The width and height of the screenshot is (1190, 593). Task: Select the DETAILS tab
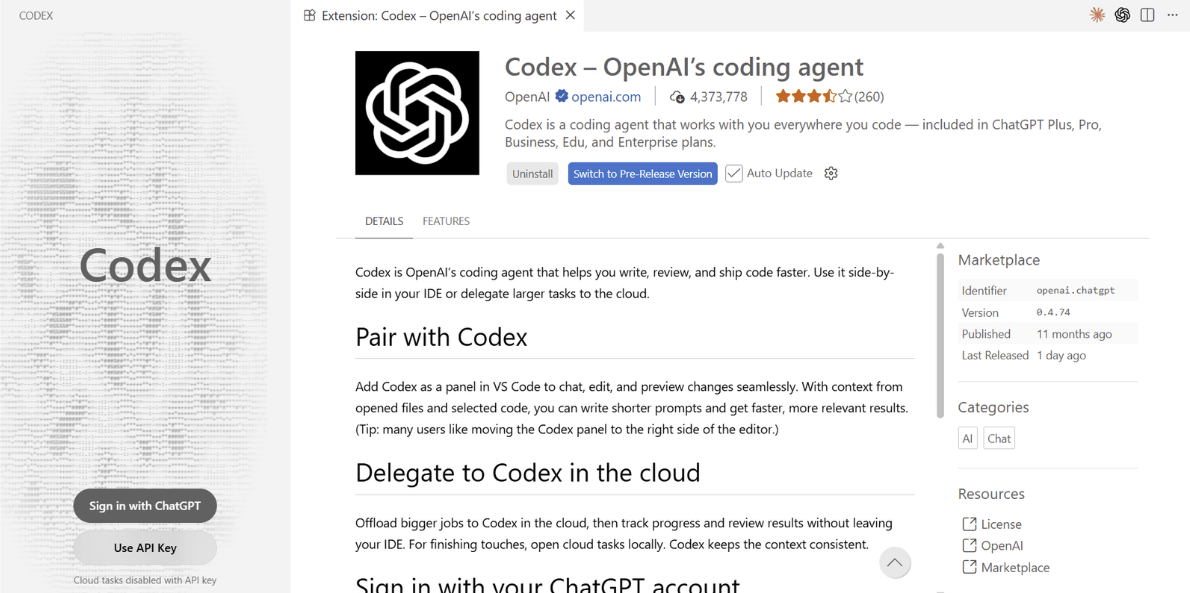[384, 221]
